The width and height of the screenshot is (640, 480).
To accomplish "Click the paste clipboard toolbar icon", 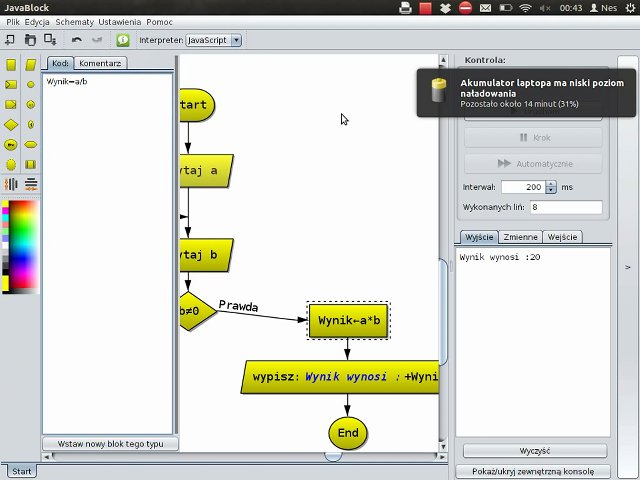I will click(30, 40).
